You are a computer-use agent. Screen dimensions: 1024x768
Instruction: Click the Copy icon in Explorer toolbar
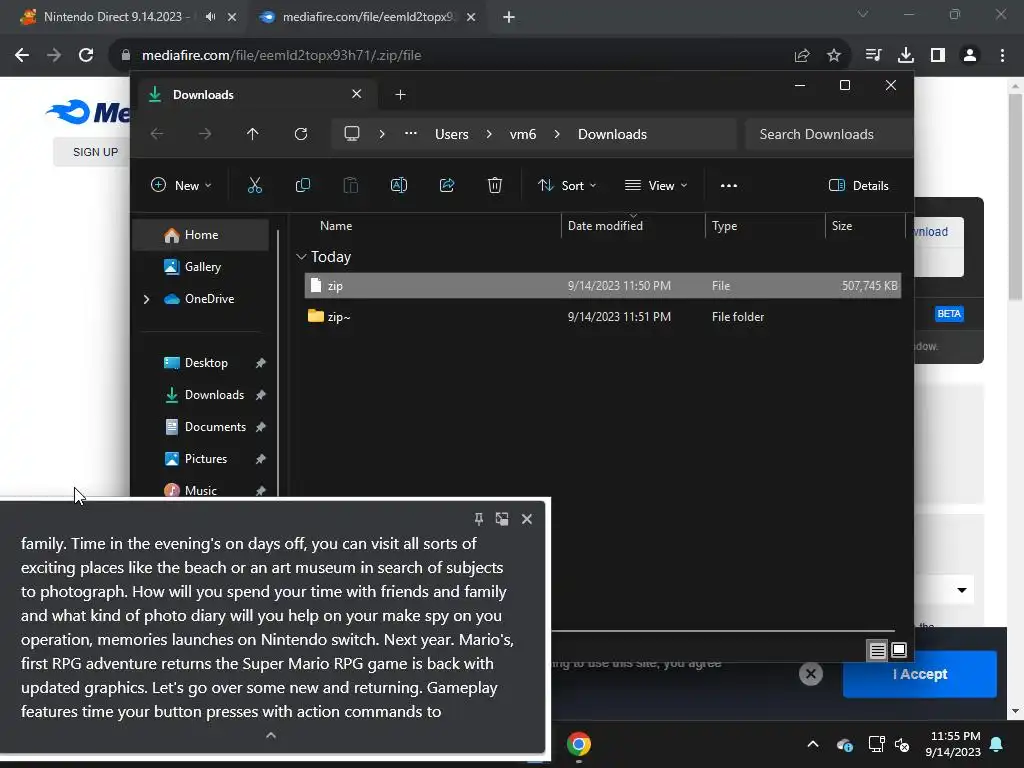pos(302,185)
